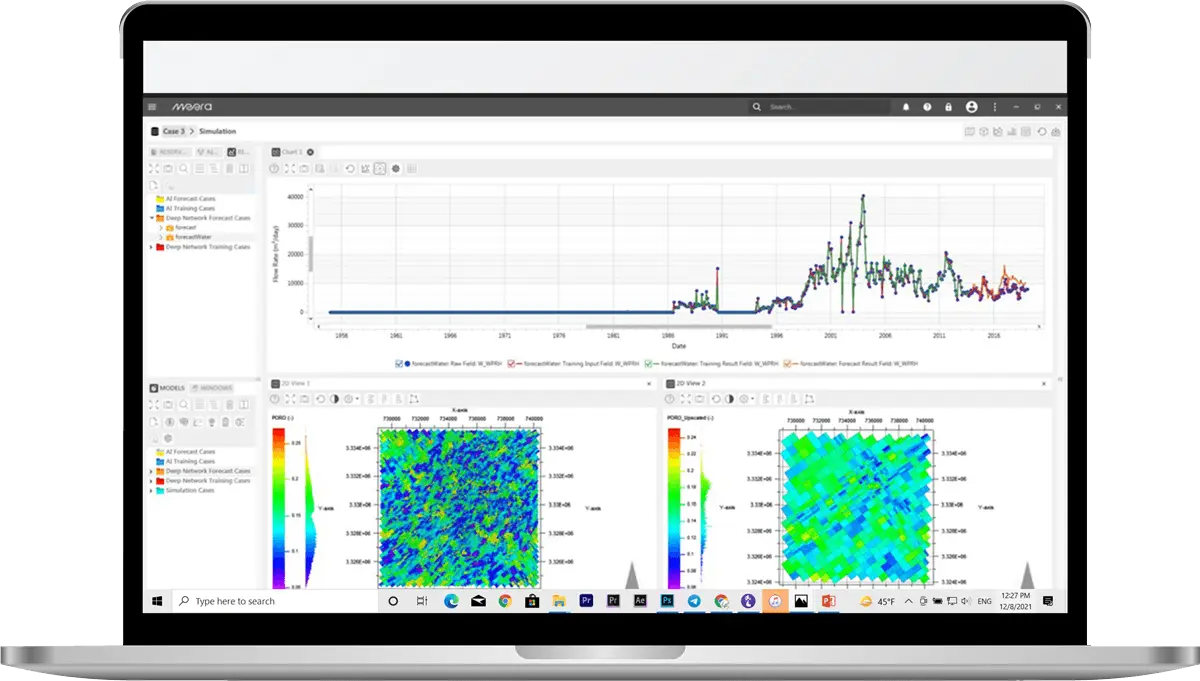Expand the Deep Network Training Cases folder
The height and width of the screenshot is (681, 1200).
(x=152, y=247)
